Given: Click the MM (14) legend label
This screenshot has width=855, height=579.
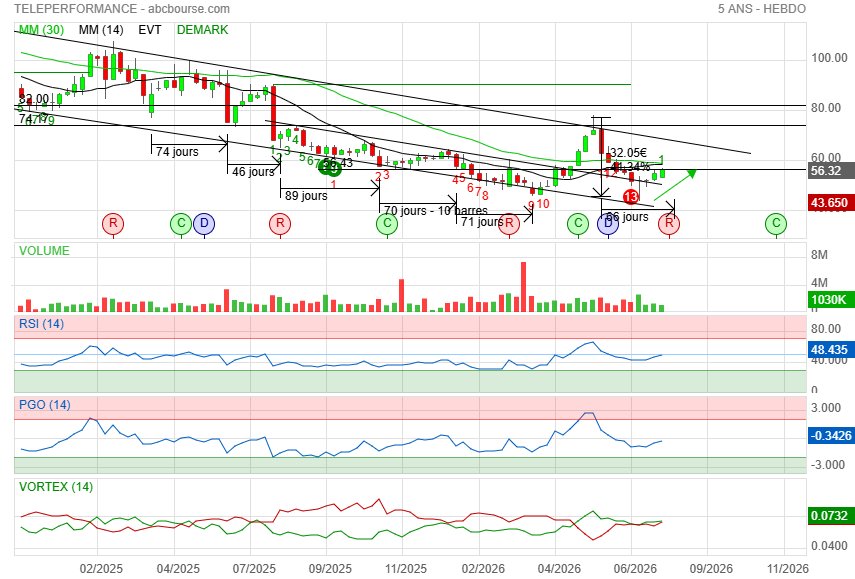Looking at the screenshot, I should point(101,30).
